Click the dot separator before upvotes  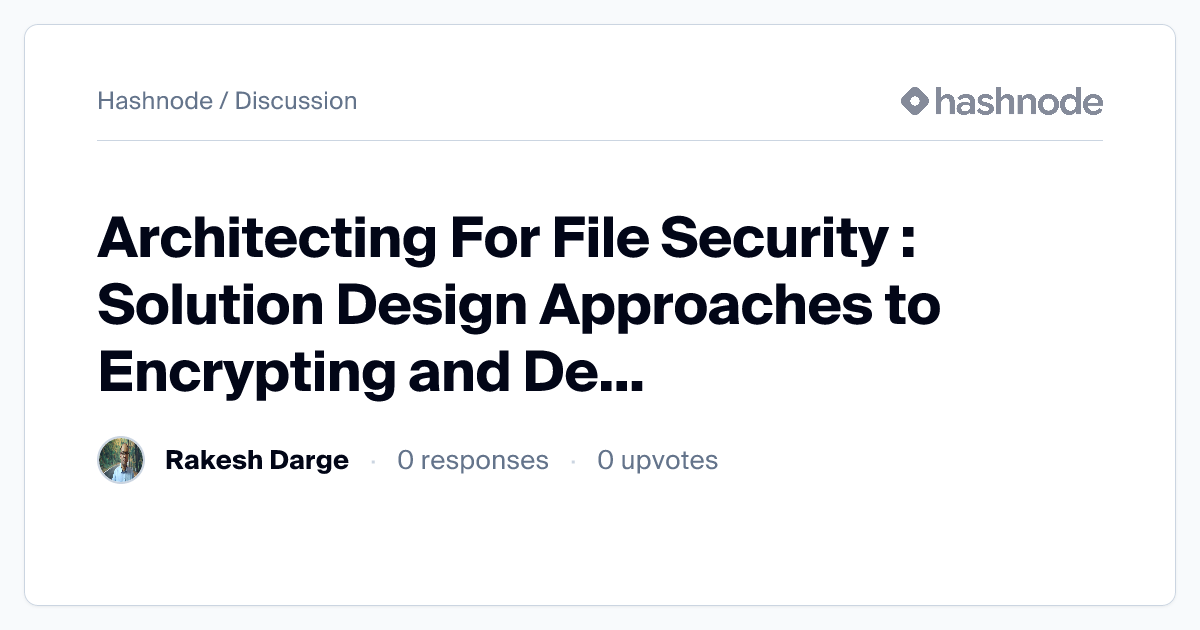point(573,461)
